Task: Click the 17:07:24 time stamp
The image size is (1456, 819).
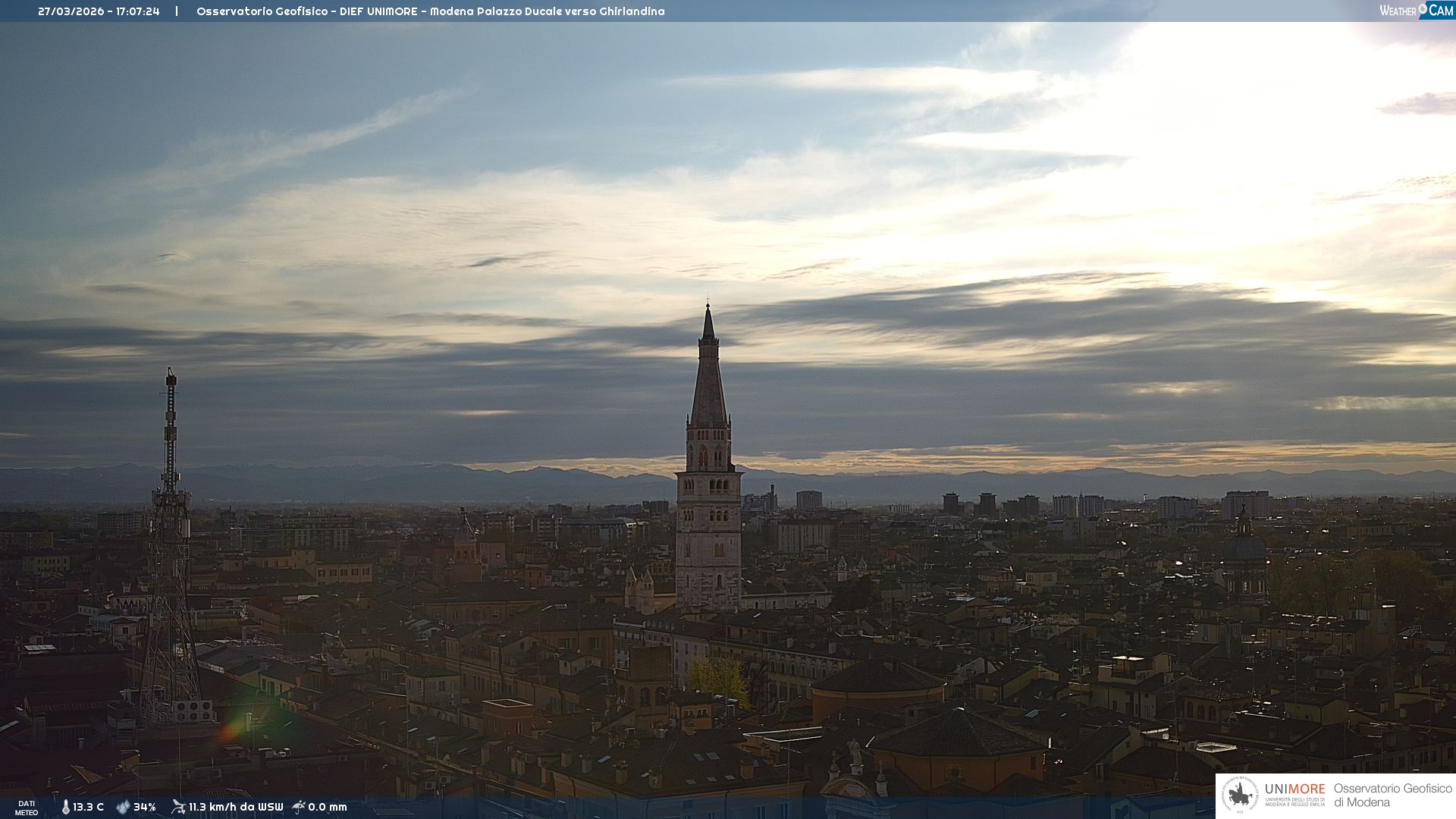Action: pyautogui.click(x=138, y=11)
